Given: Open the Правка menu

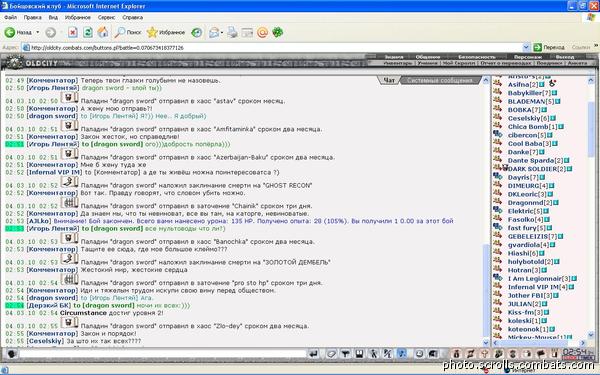Looking at the screenshot, I should (x=32, y=17).
